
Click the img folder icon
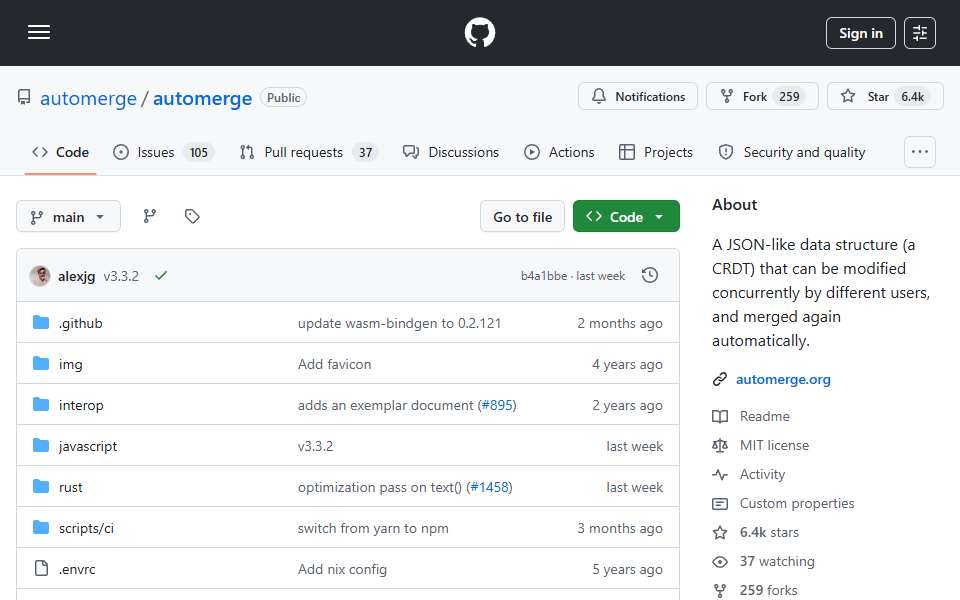(x=41, y=363)
